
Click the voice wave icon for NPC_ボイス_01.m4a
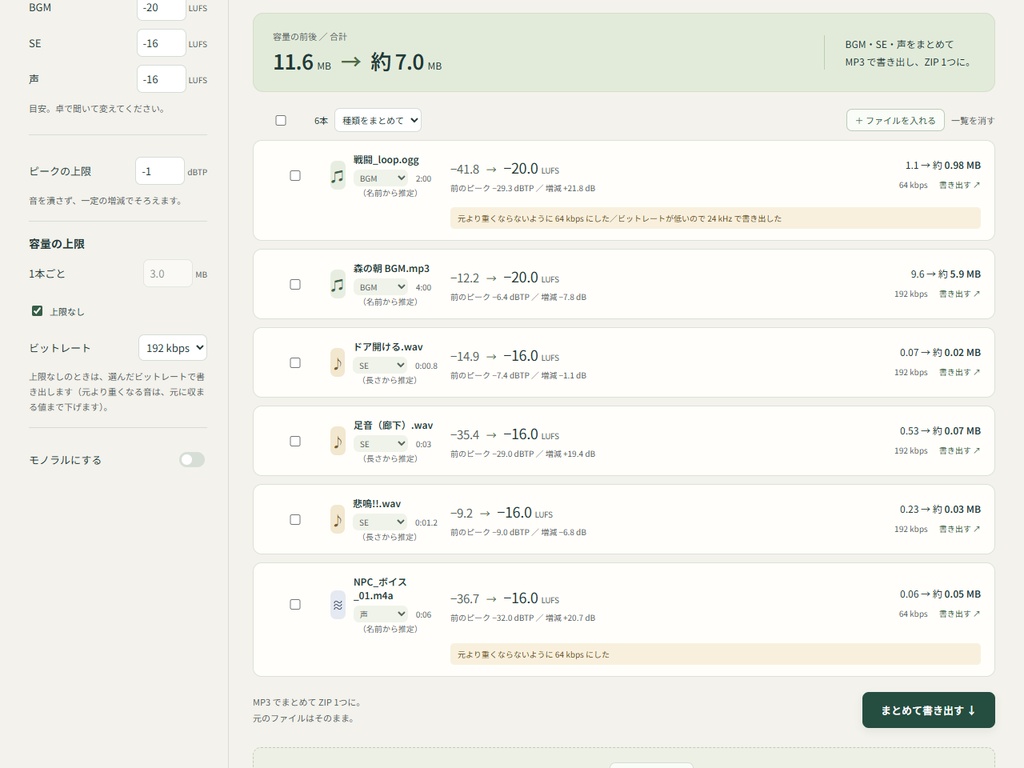[338, 605]
